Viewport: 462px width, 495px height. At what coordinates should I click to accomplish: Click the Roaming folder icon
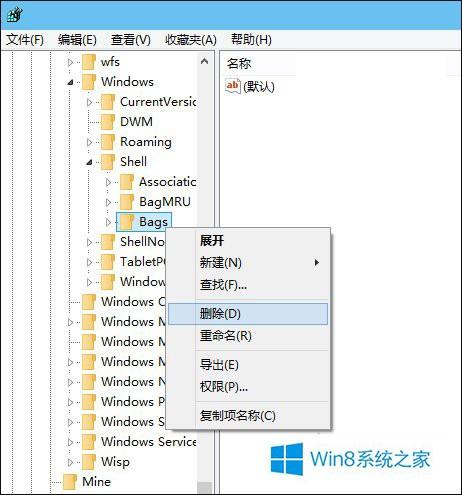click(108, 142)
